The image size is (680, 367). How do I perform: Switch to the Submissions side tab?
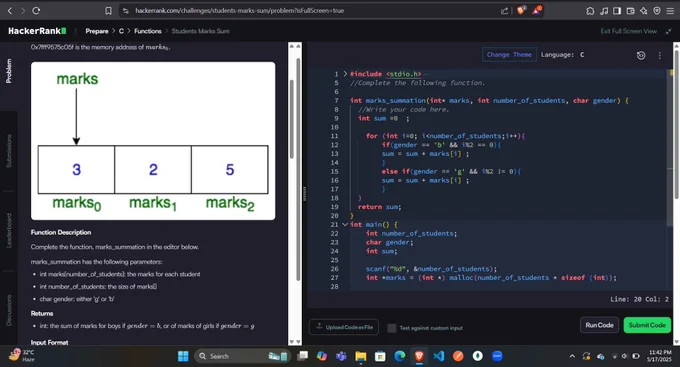point(9,151)
